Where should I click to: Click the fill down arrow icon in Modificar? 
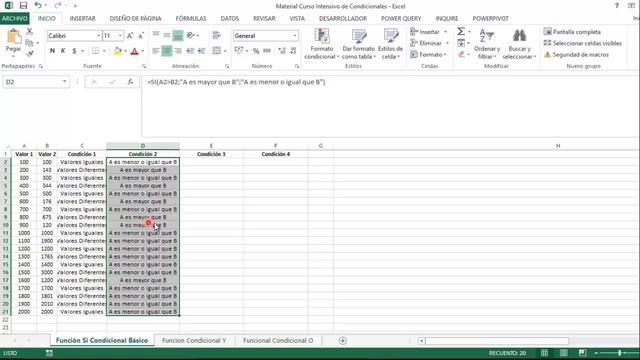461,43
